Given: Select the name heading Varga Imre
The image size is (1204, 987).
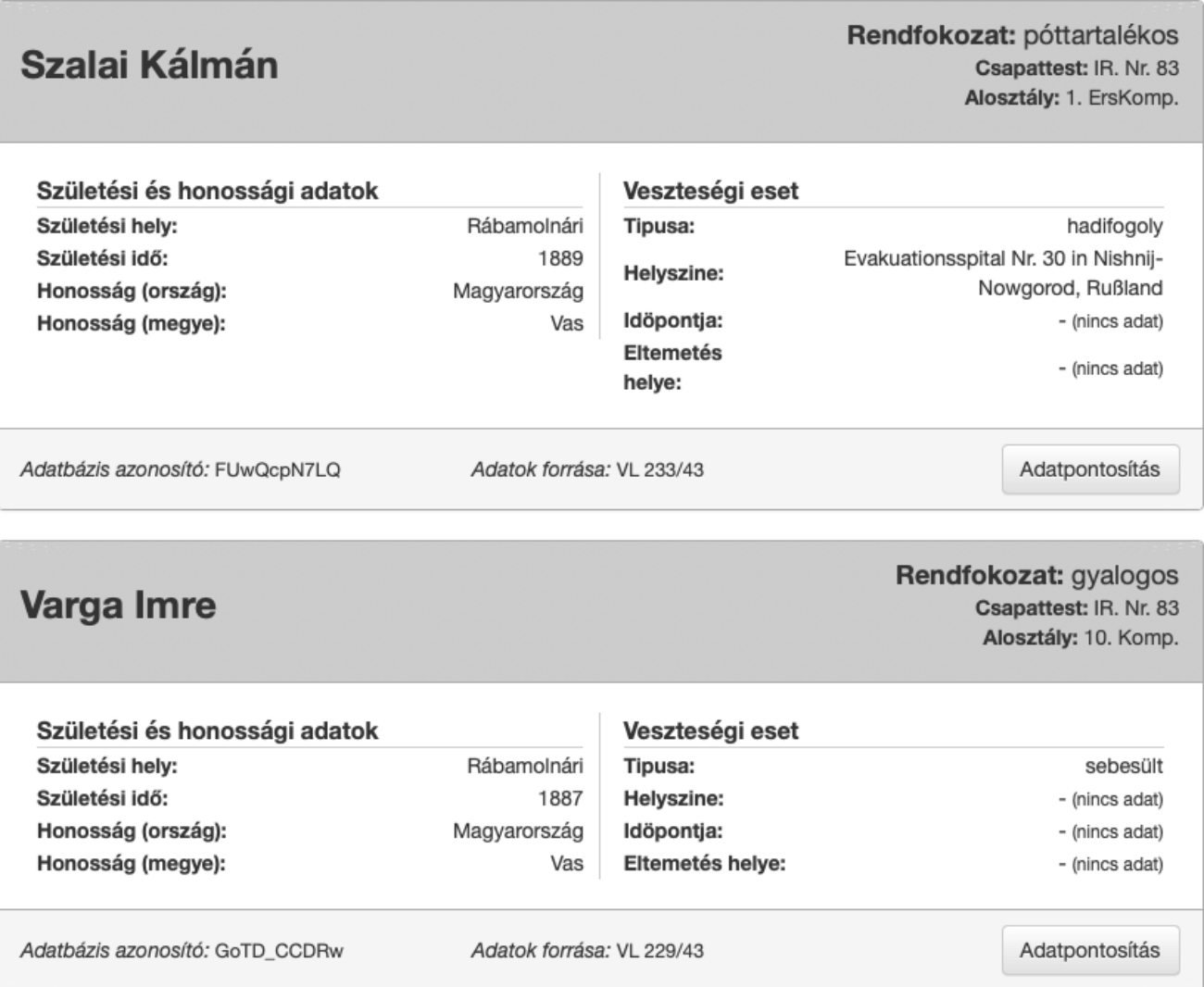Looking at the screenshot, I should [x=119, y=606].
